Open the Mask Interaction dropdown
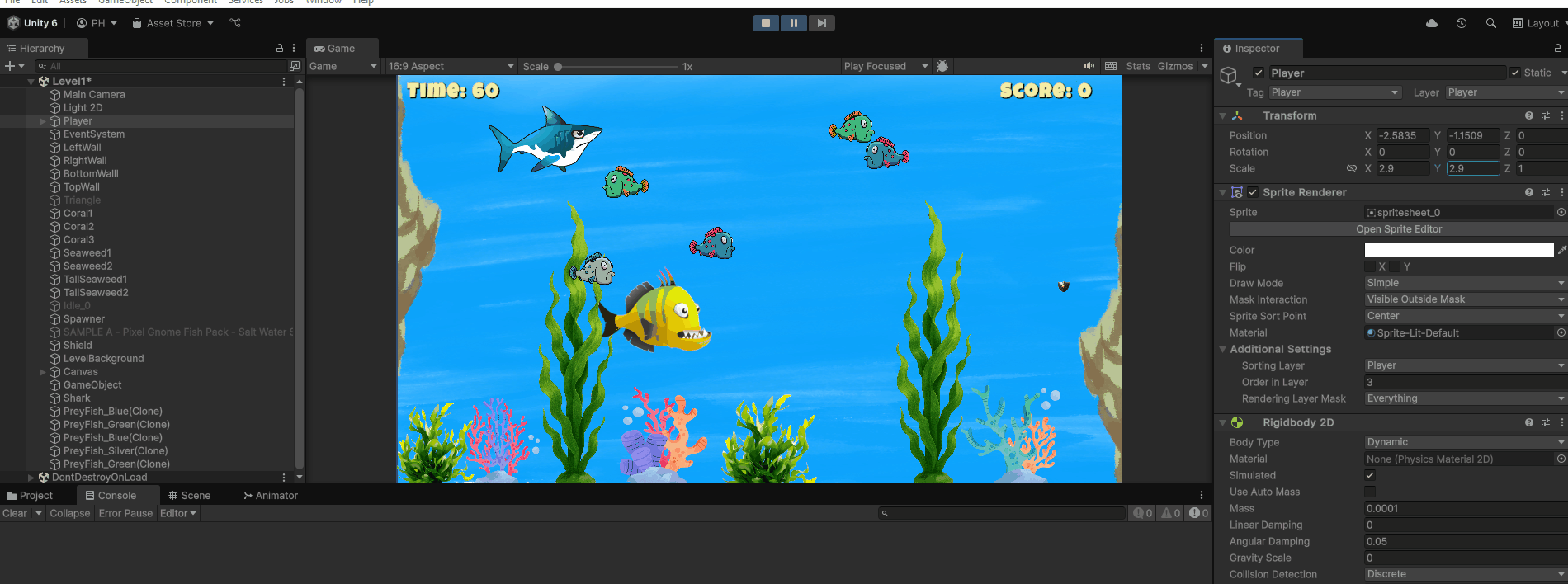Image resolution: width=1568 pixels, height=584 pixels. [x=1466, y=299]
